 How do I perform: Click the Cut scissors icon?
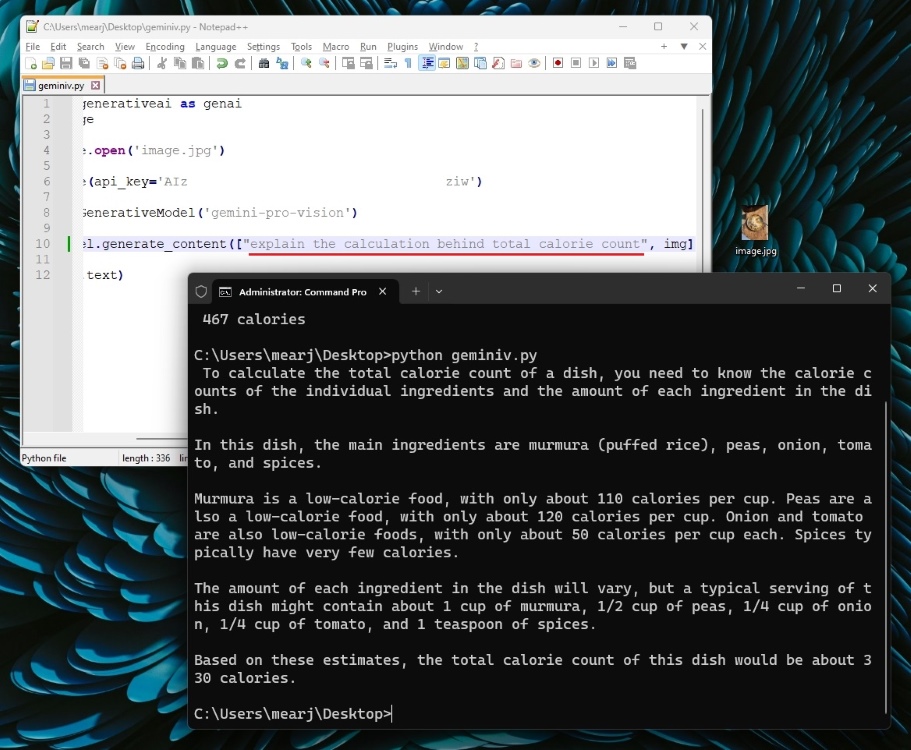click(x=162, y=63)
